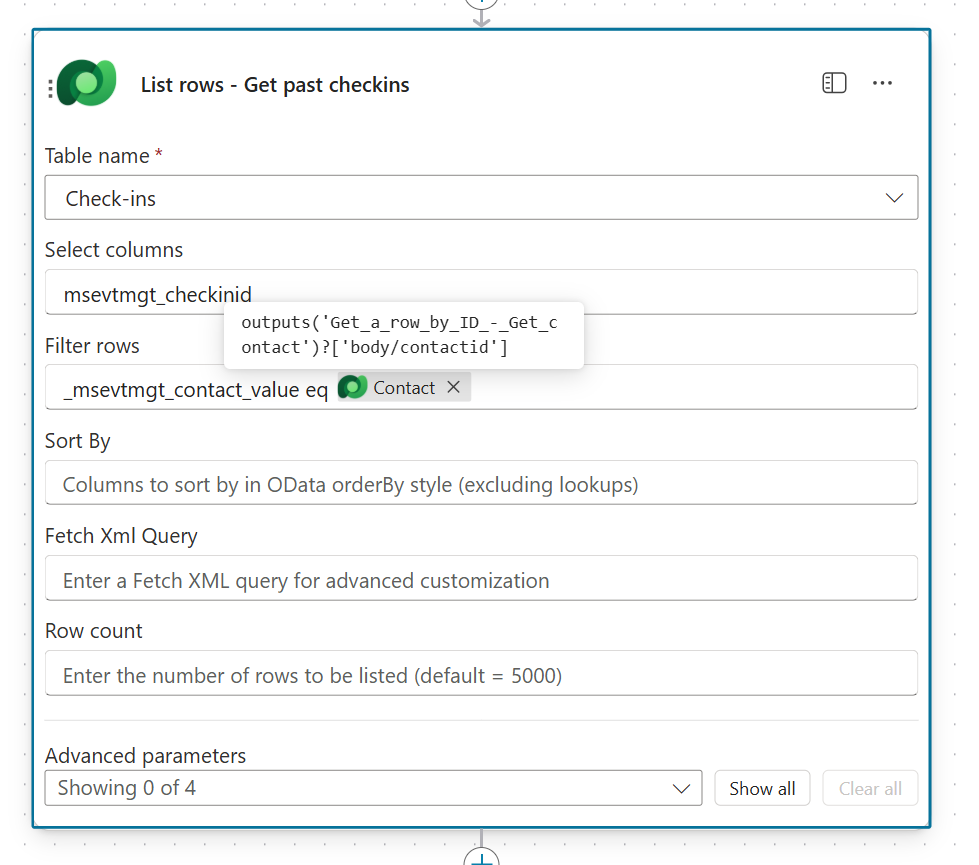Viewport: 979px width, 865px height.
Task: Click the Row count input box
Action: point(481,675)
